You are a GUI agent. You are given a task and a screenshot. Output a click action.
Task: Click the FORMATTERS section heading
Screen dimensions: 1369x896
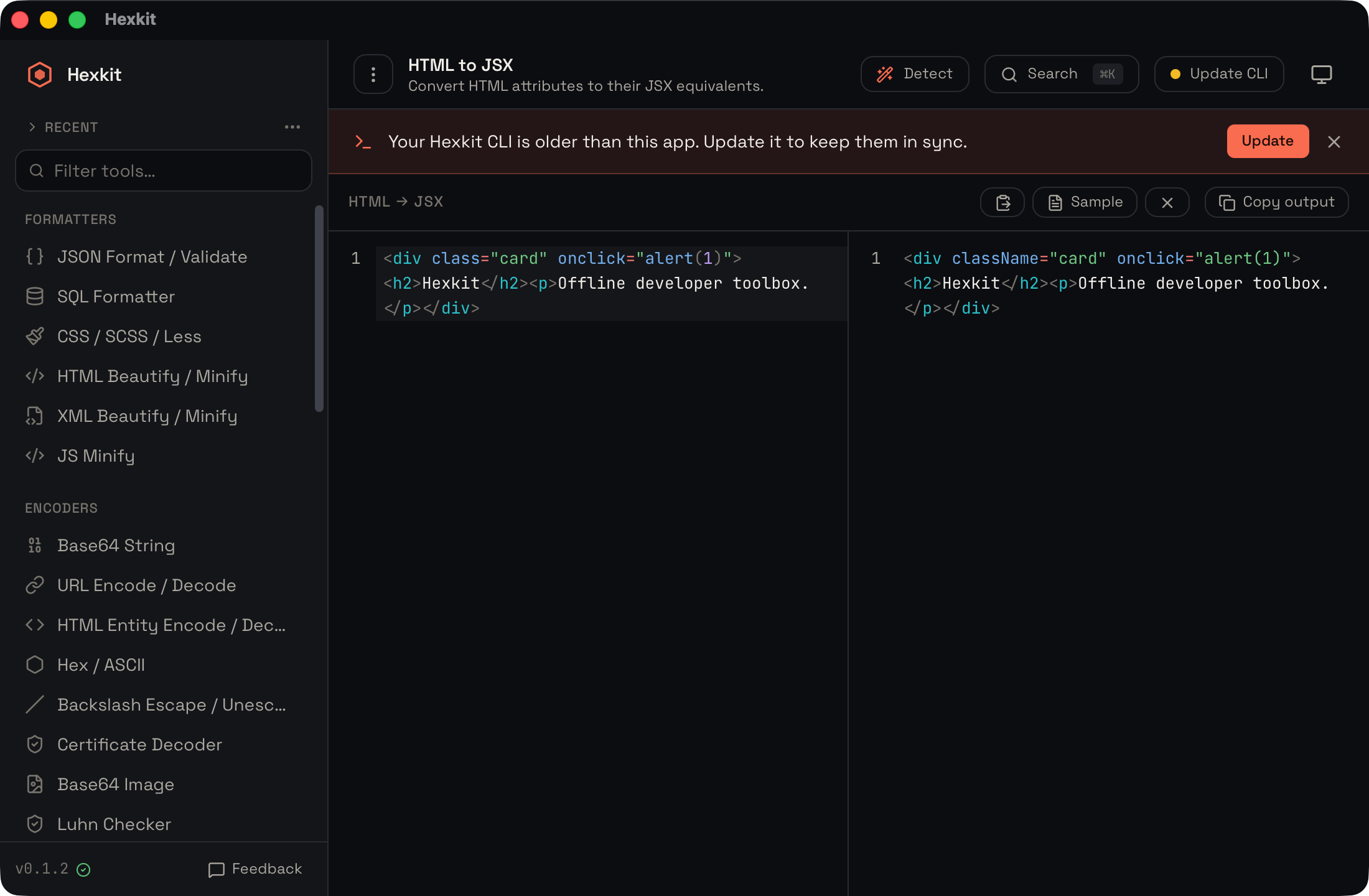70,219
